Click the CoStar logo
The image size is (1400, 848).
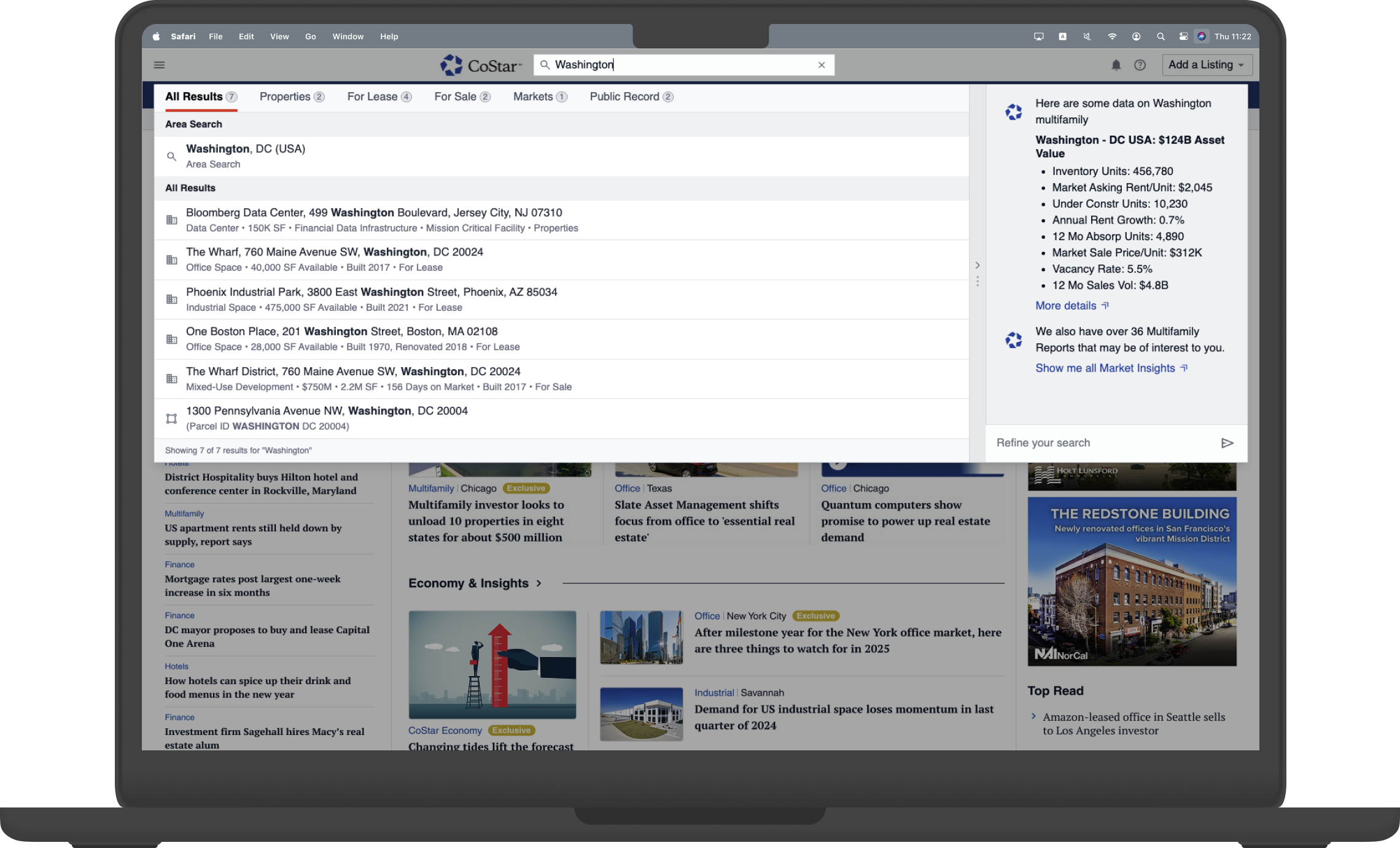click(x=481, y=65)
